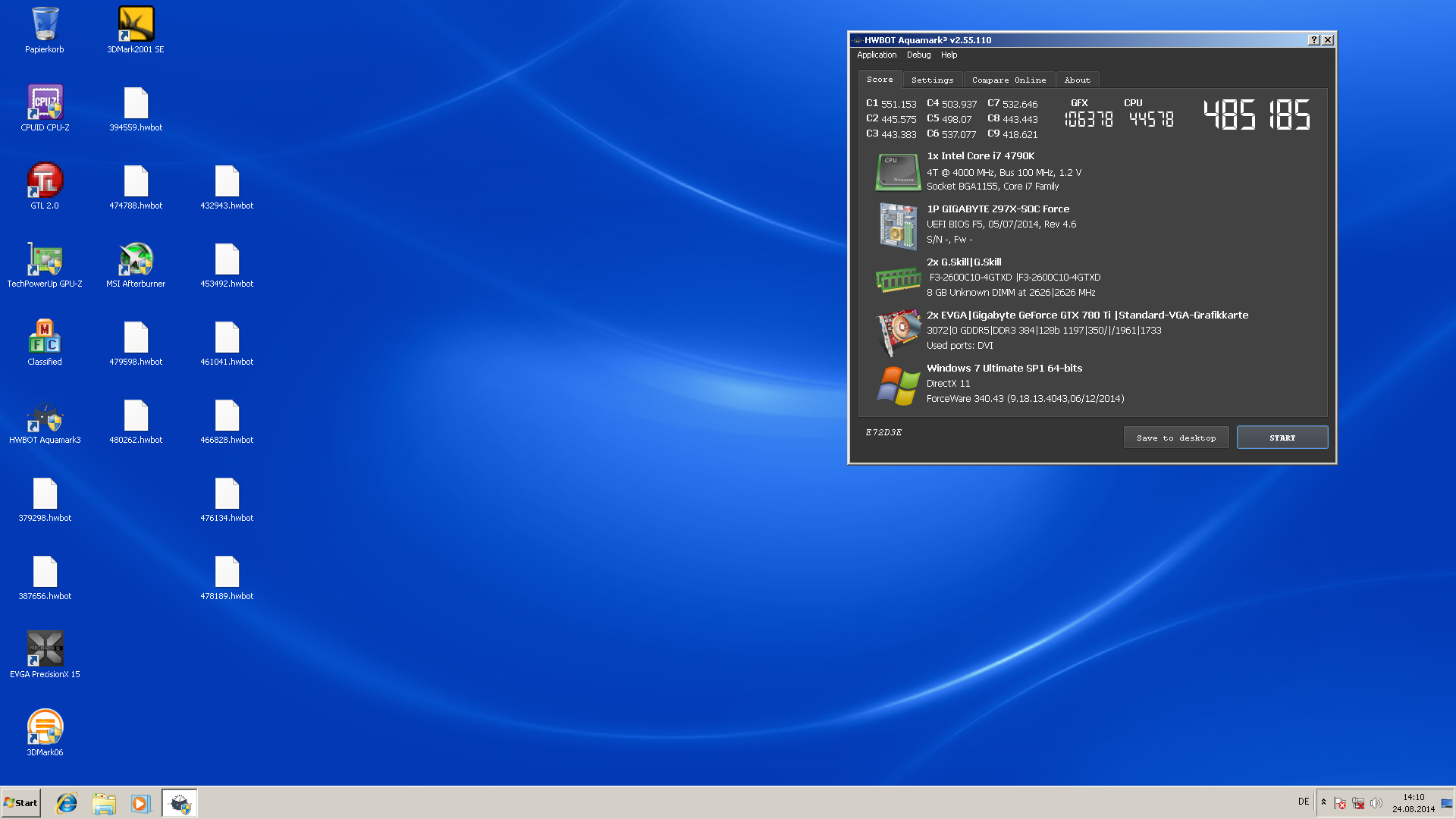Click the Windows logo beside Windows 7 Ultimate
Image resolution: width=1456 pixels, height=819 pixels.
pos(898,385)
